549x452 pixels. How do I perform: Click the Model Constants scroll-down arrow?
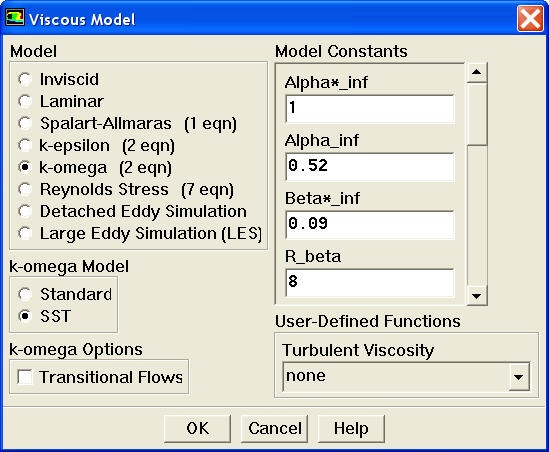tap(476, 296)
